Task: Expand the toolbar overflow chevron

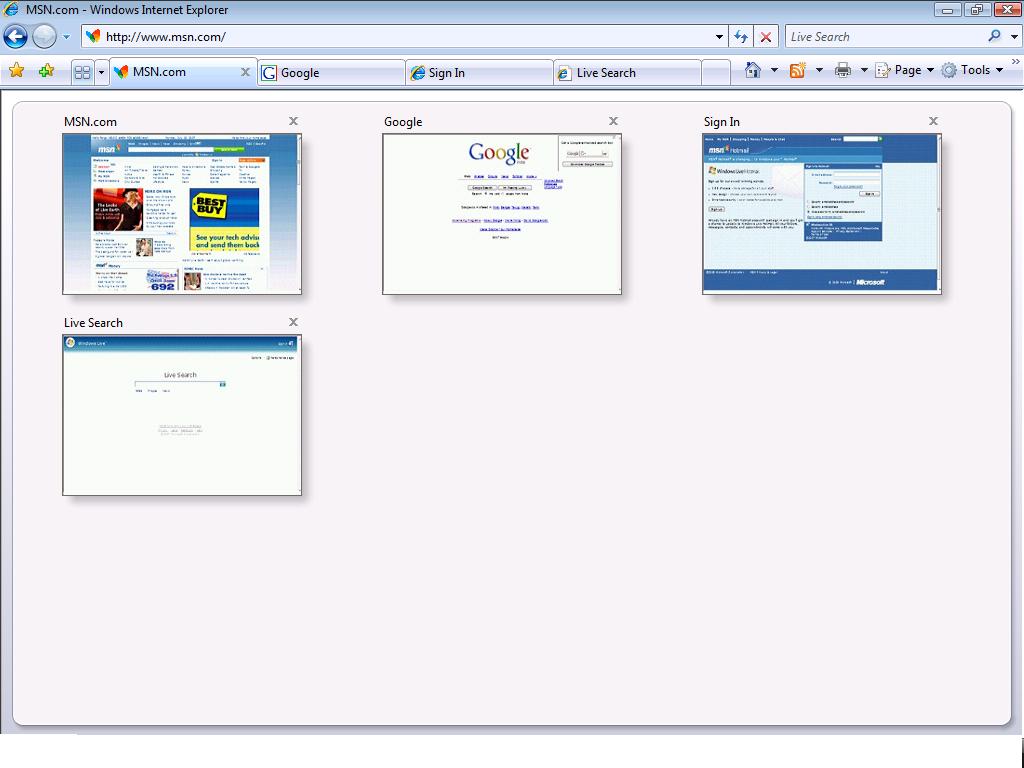Action: 1016,61
